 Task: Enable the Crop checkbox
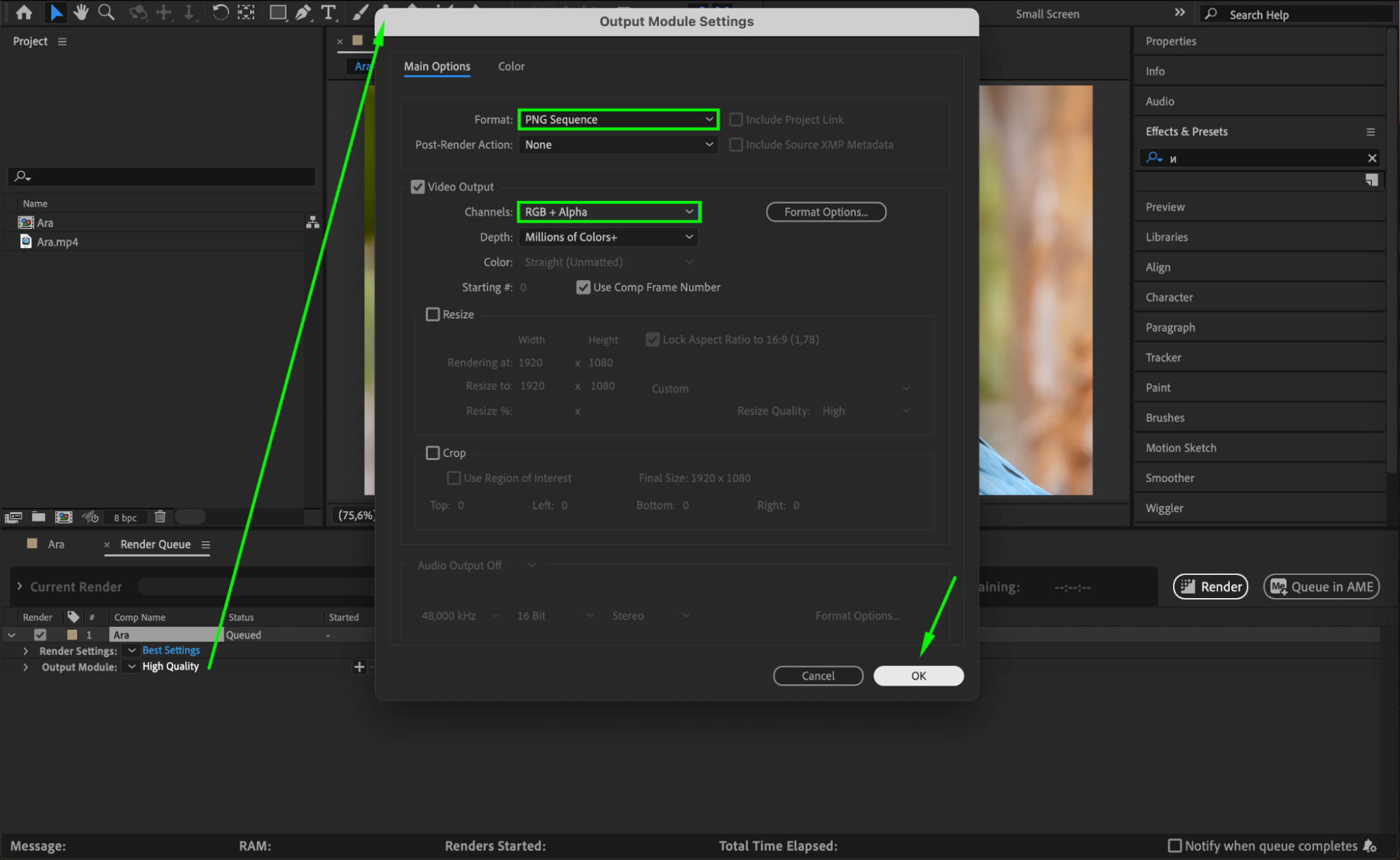[433, 453]
